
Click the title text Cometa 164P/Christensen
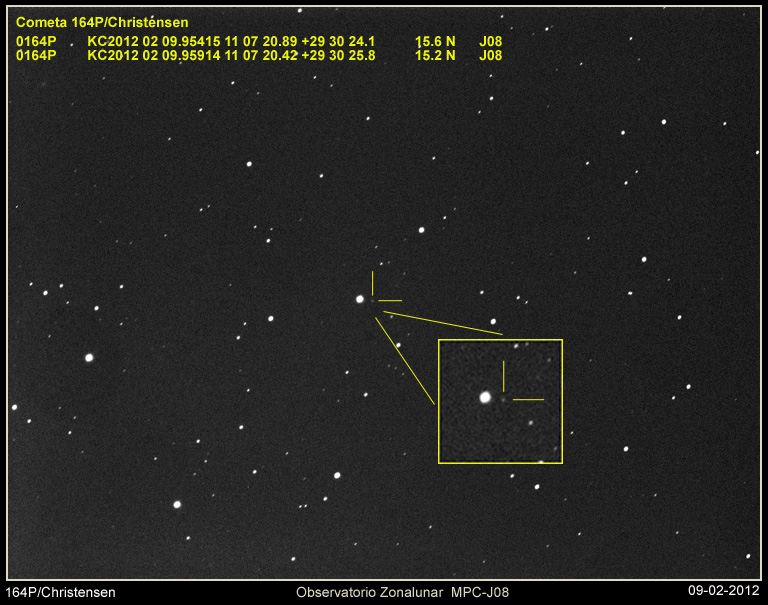(102, 22)
